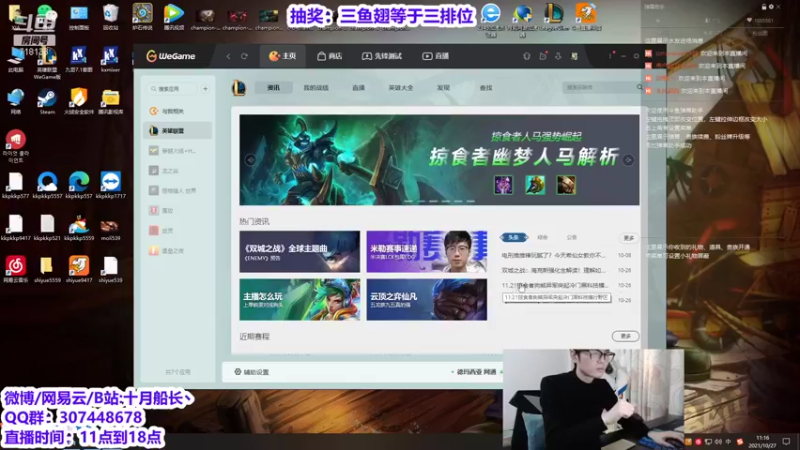Screen dimensions: 800x450
Task: Open the 双城之战 news headline
Action: click(x=554, y=270)
